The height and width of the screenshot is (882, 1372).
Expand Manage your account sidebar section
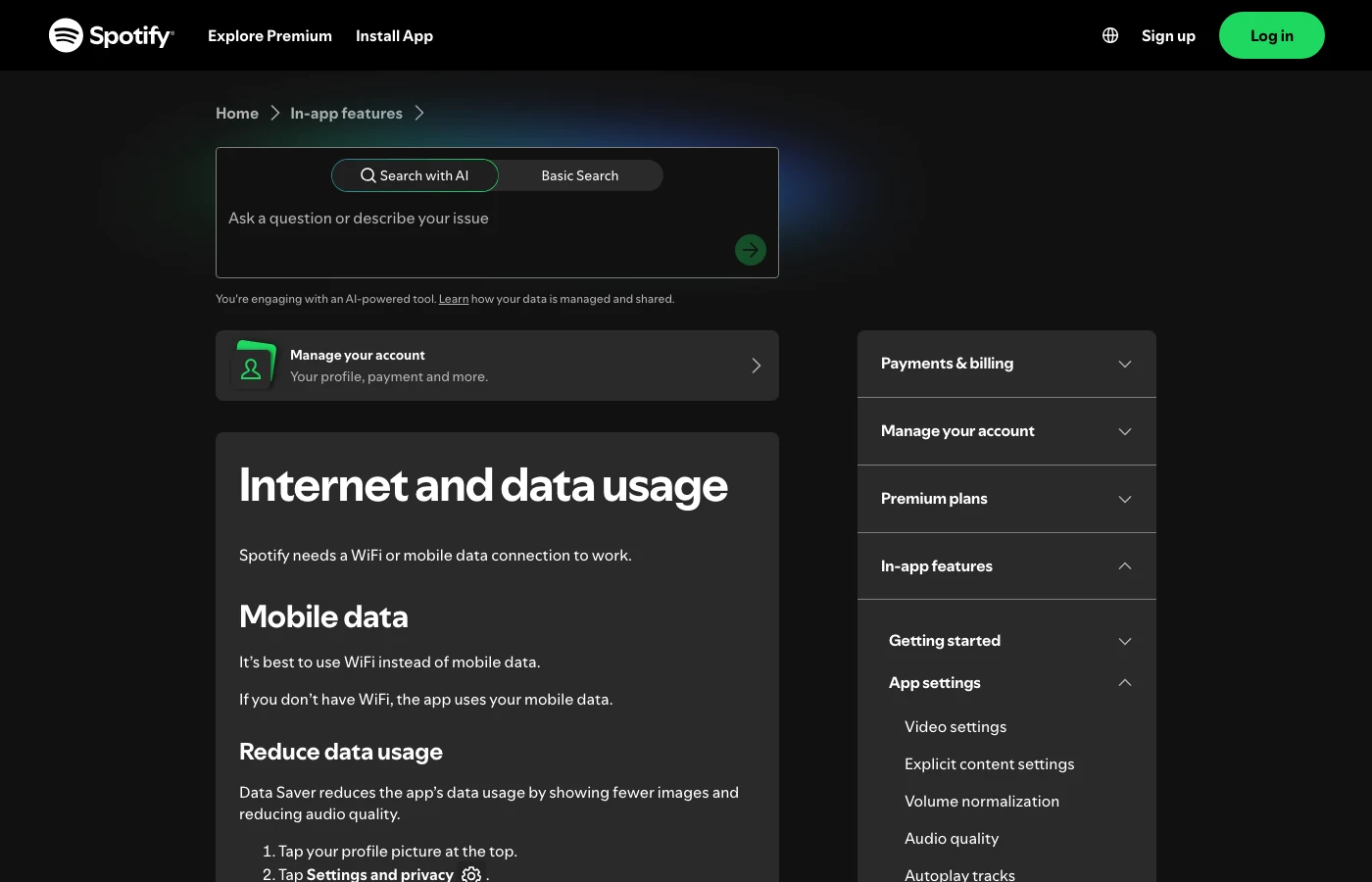1006,431
